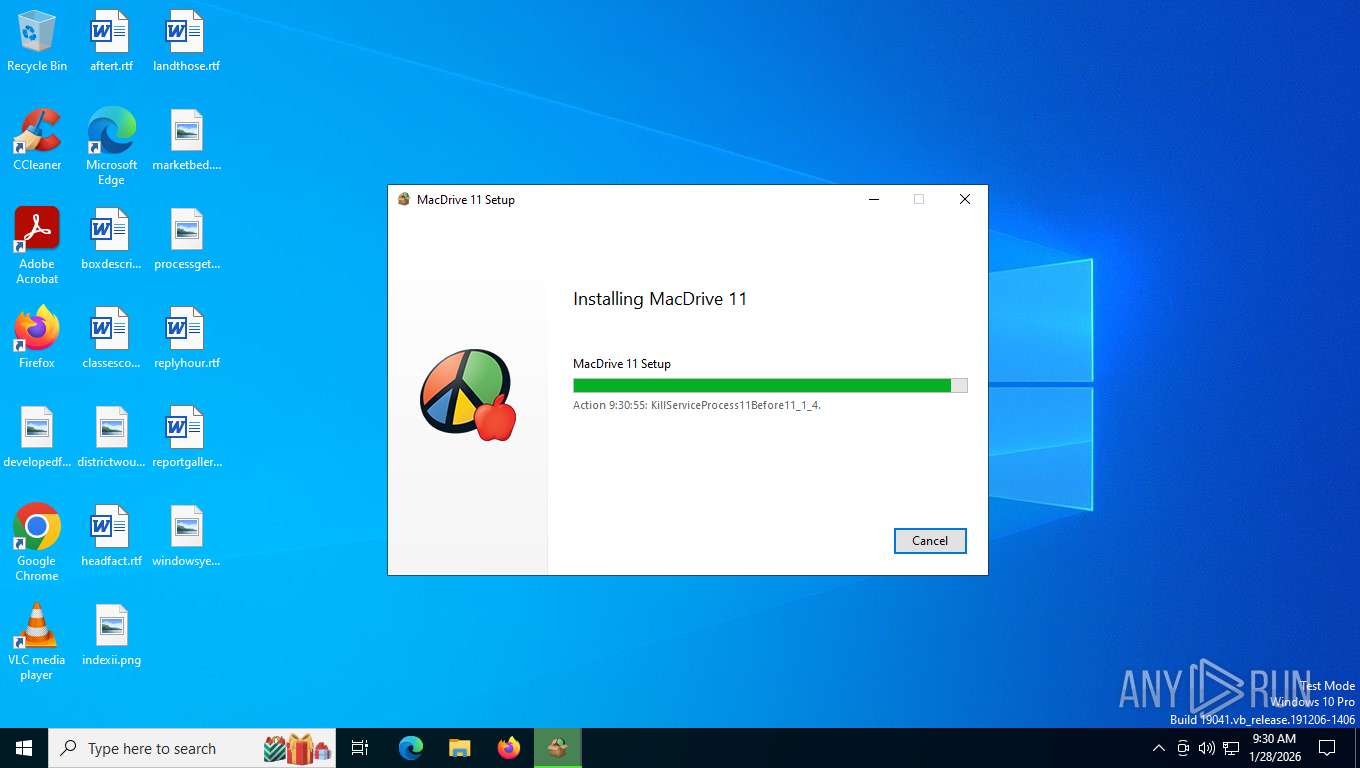Click the green installation progress bar
Screen dimensions: 1360x768
770,386
